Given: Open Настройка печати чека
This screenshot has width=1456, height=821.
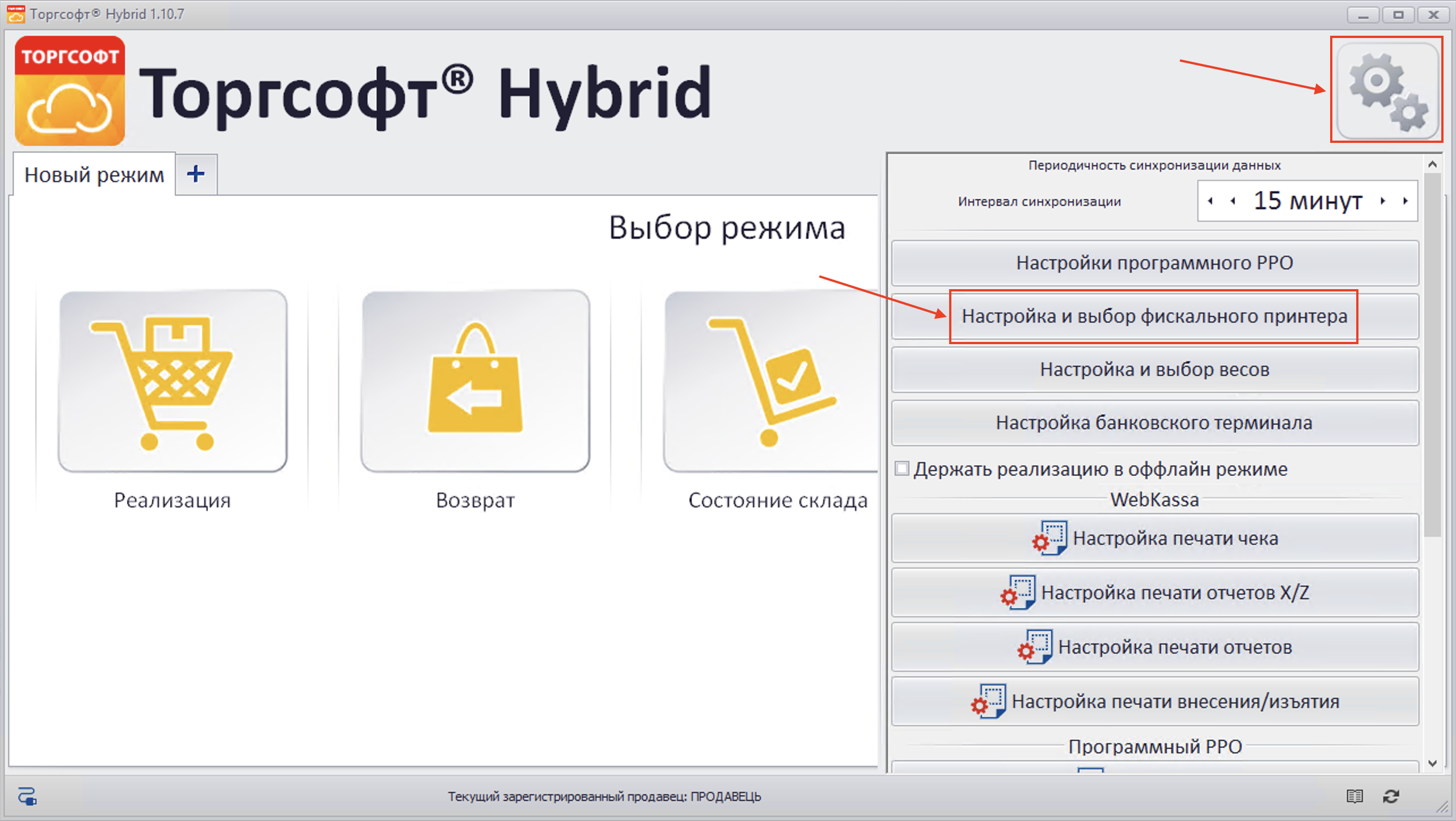Looking at the screenshot, I should click(x=1154, y=538).
